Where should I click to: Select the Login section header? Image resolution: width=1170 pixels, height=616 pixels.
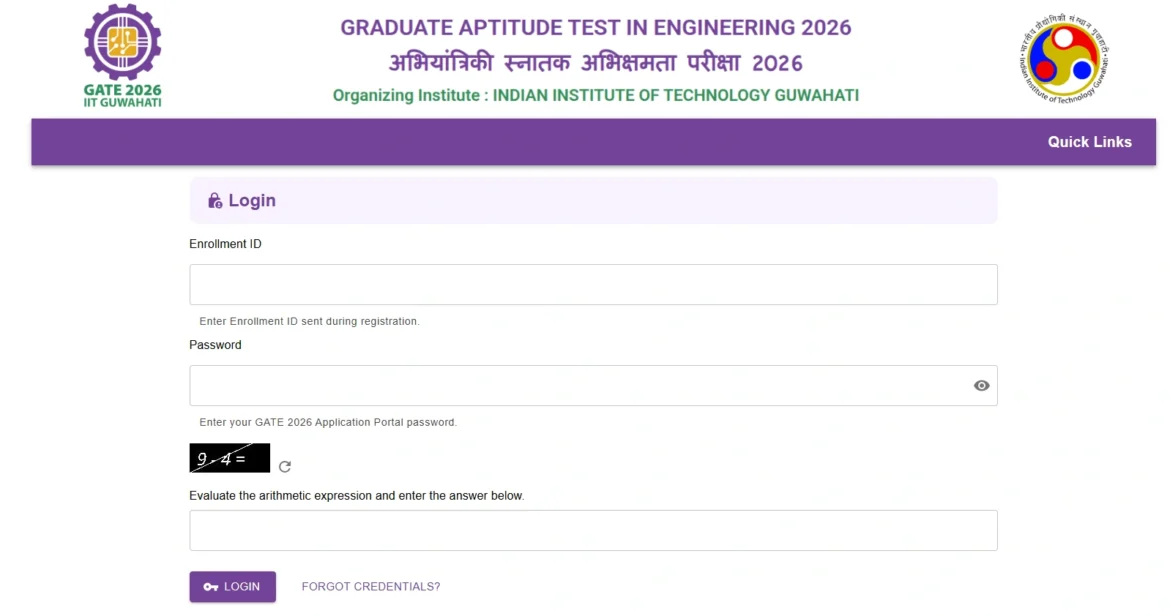click(x=253, y=200)
